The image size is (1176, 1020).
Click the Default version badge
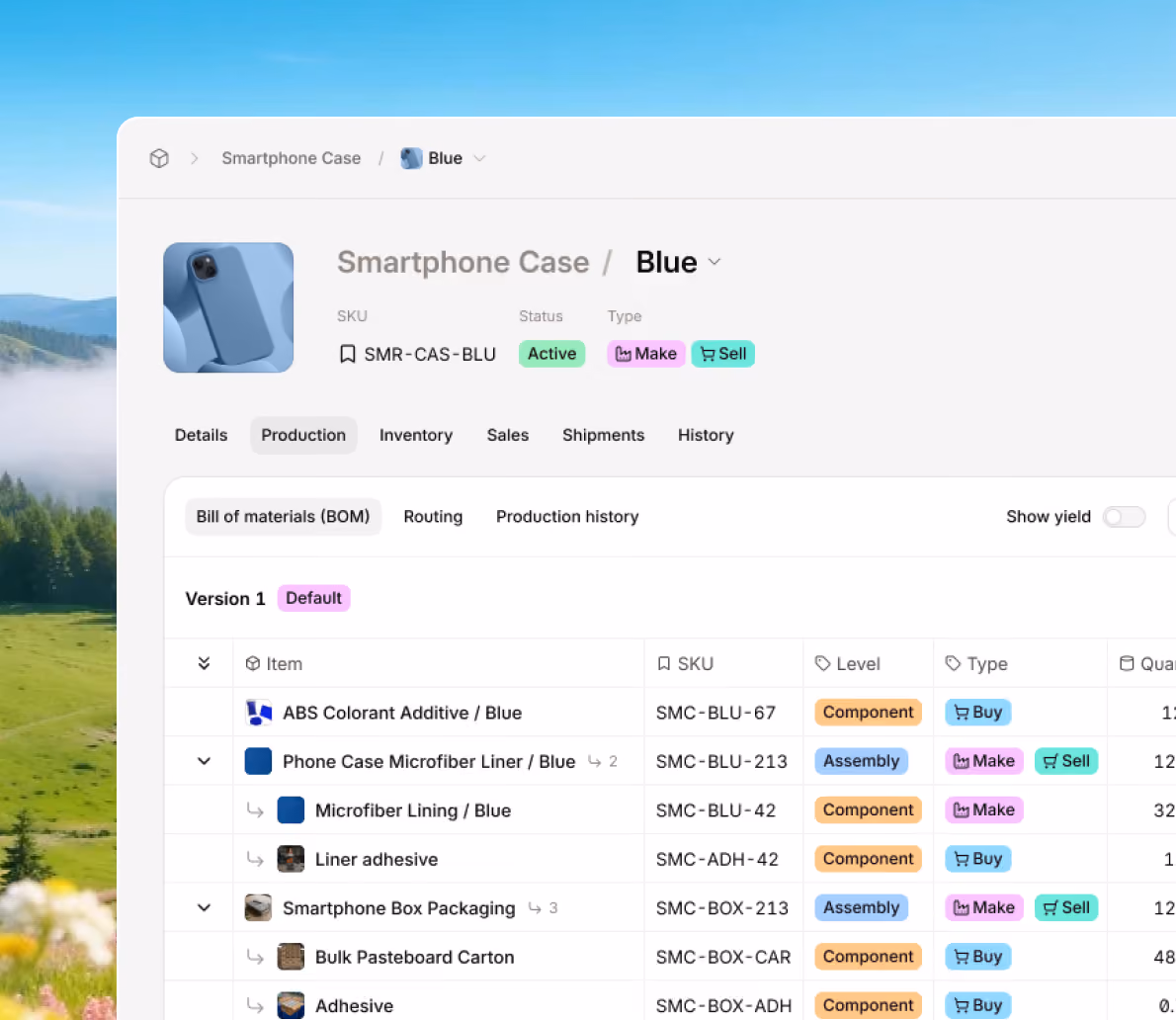(313, 599)
